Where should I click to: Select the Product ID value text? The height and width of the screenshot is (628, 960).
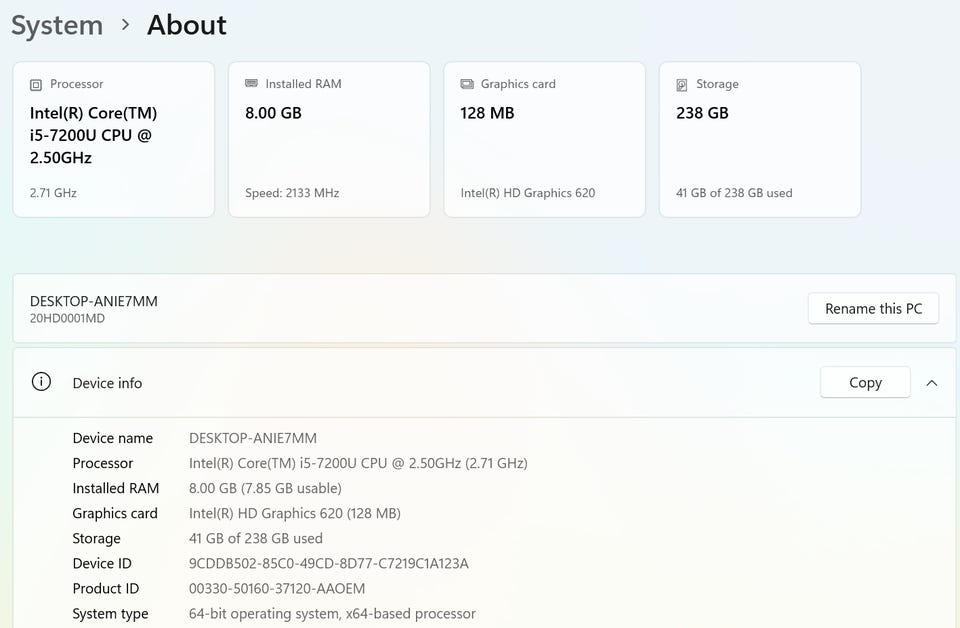(x=277, y=588)
